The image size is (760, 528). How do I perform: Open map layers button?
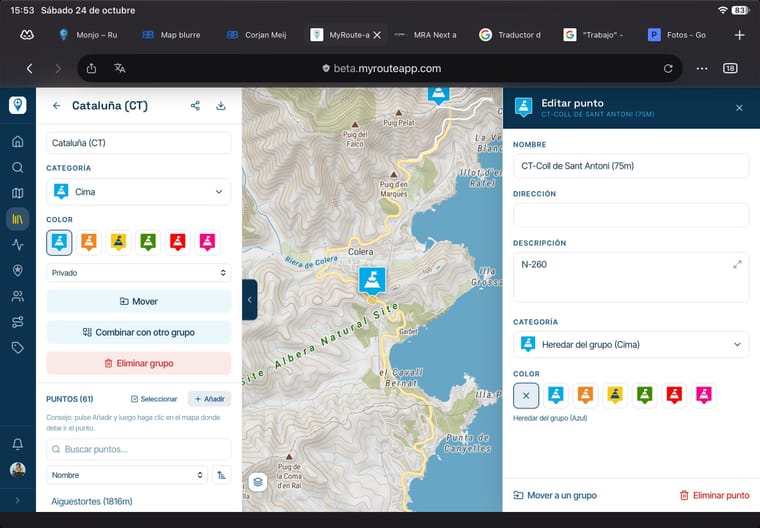pos(258,482)
